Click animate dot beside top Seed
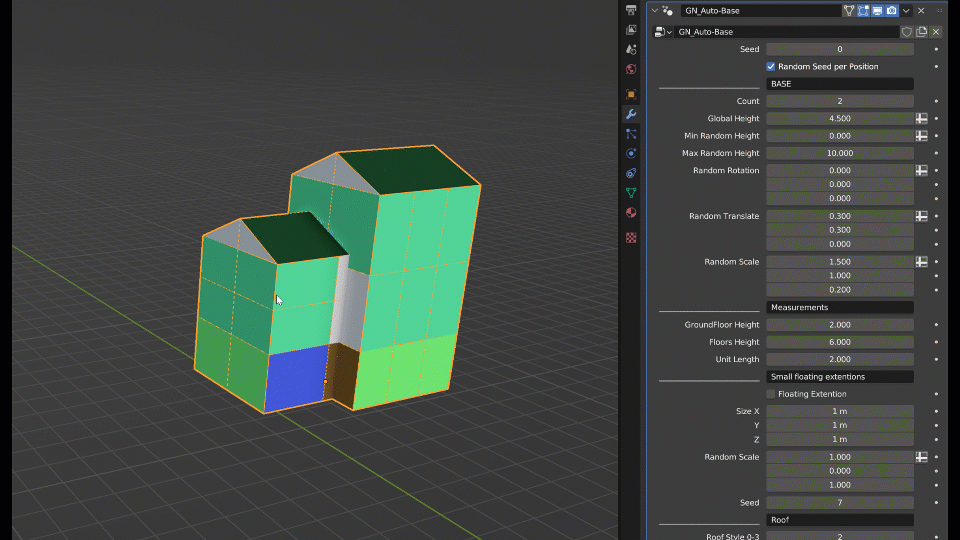 click(x=936, y=49)
